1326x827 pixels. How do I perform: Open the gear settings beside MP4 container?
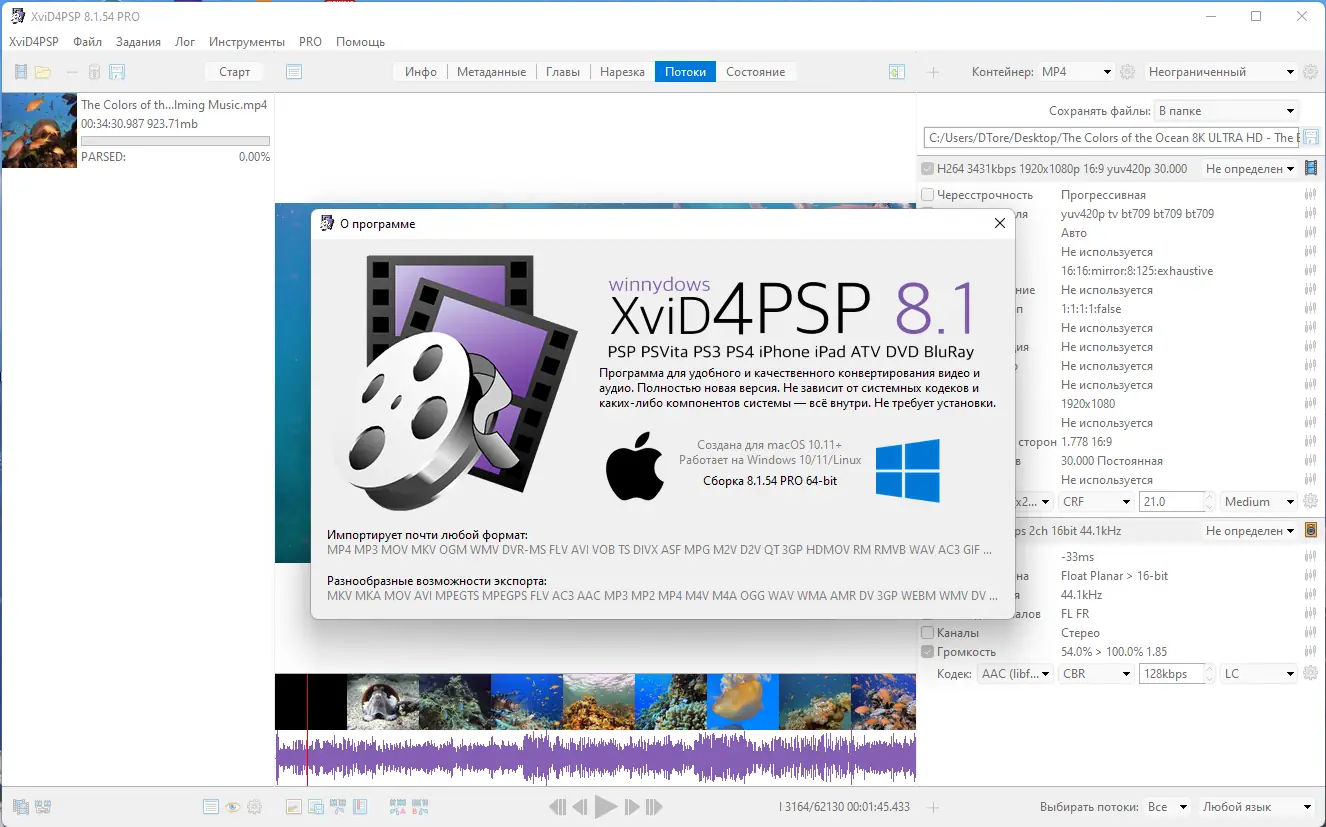[1127, 72]
